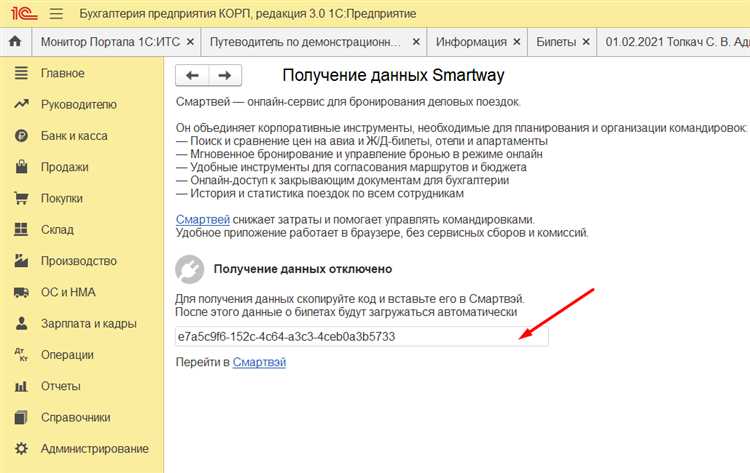Follow the Смартвей link in the description
The width and height of the screenshot is (750, 473).
click(203, 220)
